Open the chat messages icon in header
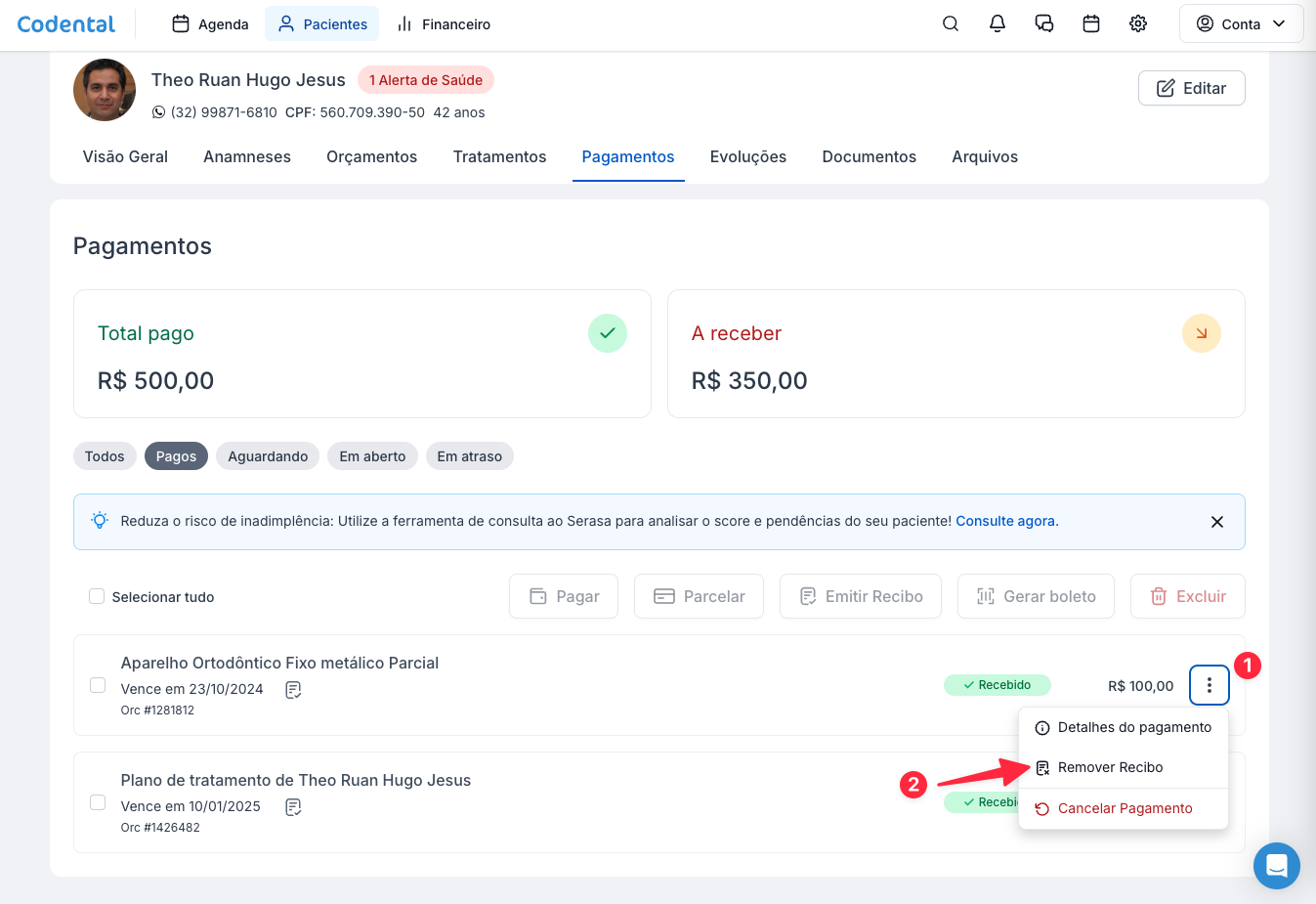Viewport: 1316px width, 904px height. [1043, 24]
